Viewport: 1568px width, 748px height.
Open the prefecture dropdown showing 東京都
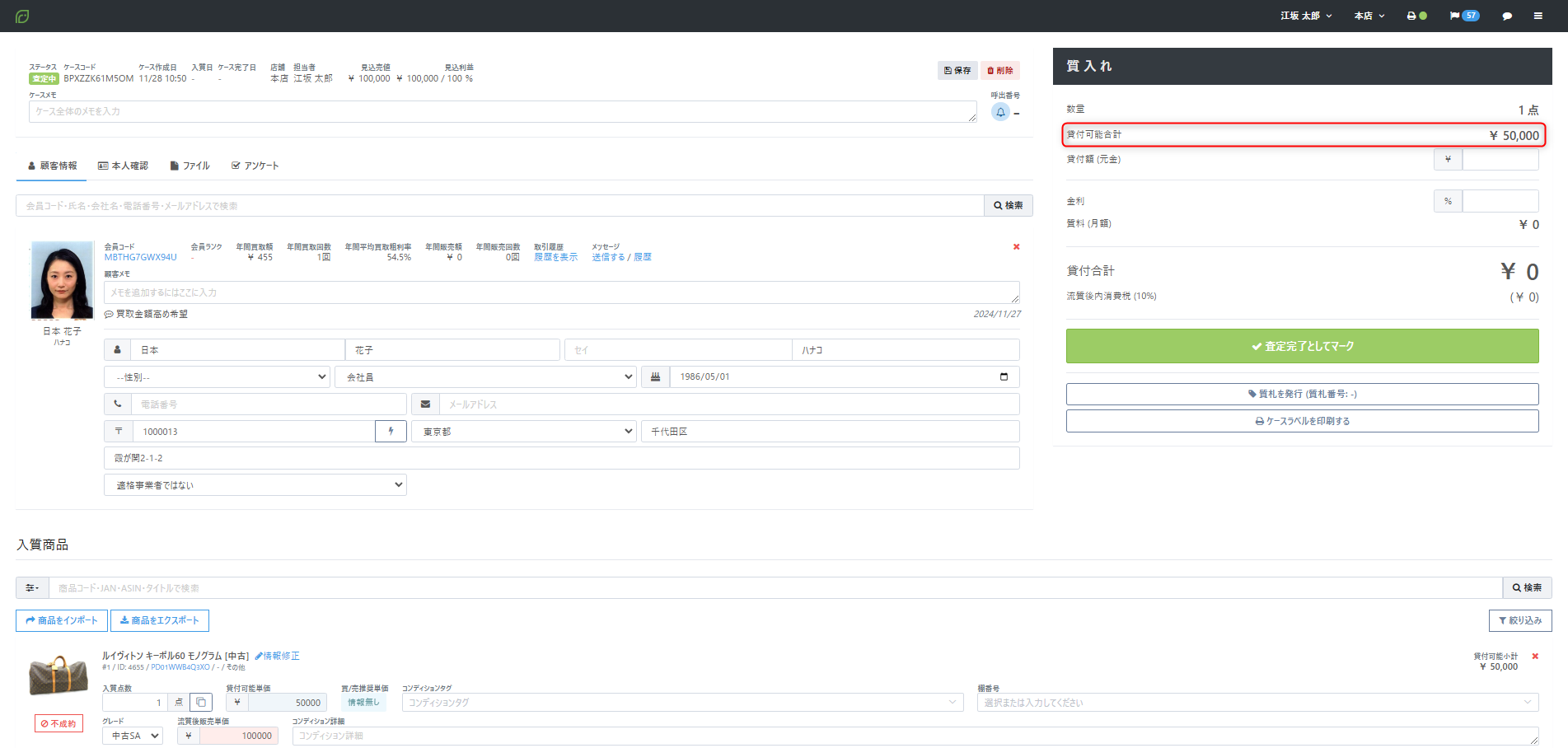(x=524, y=431)
